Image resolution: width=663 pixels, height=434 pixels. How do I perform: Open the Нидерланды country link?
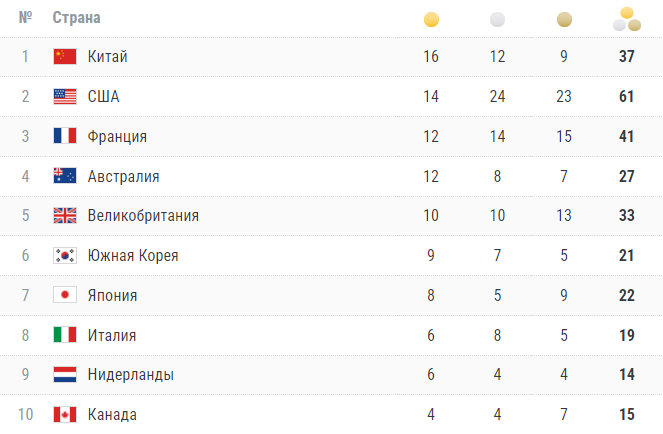(131, 375)
